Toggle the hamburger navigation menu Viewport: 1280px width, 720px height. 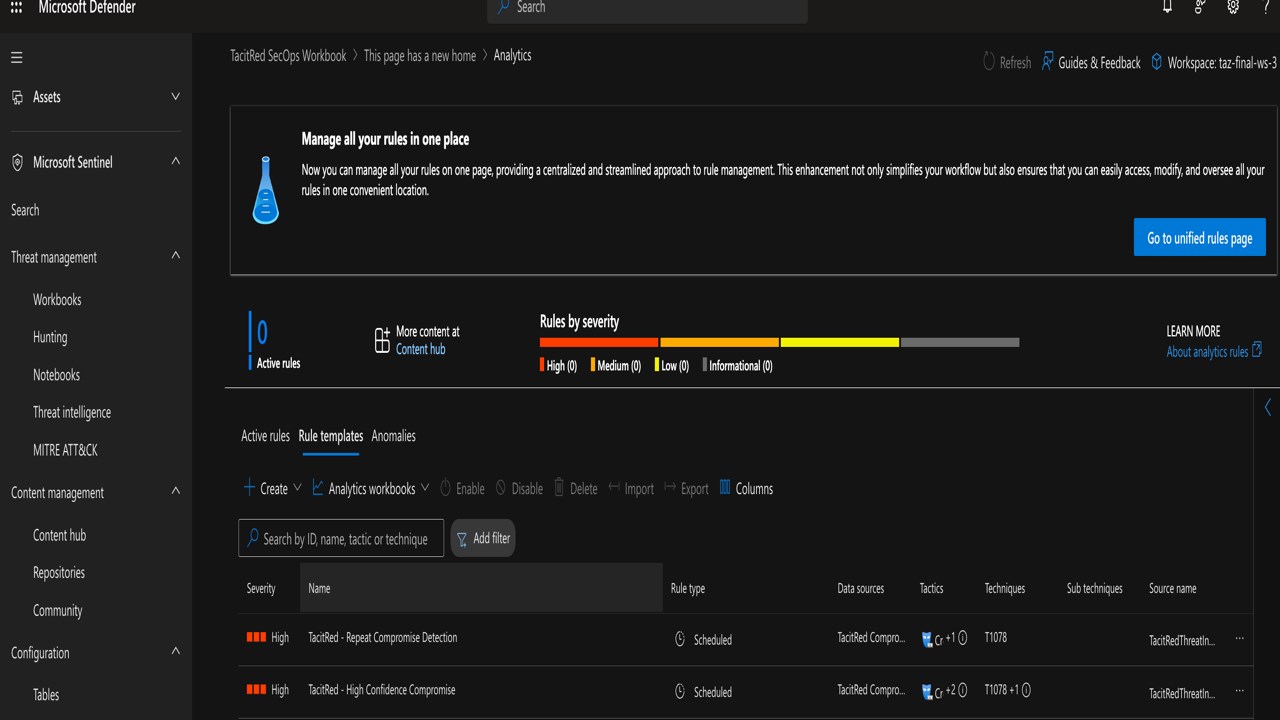17,58
